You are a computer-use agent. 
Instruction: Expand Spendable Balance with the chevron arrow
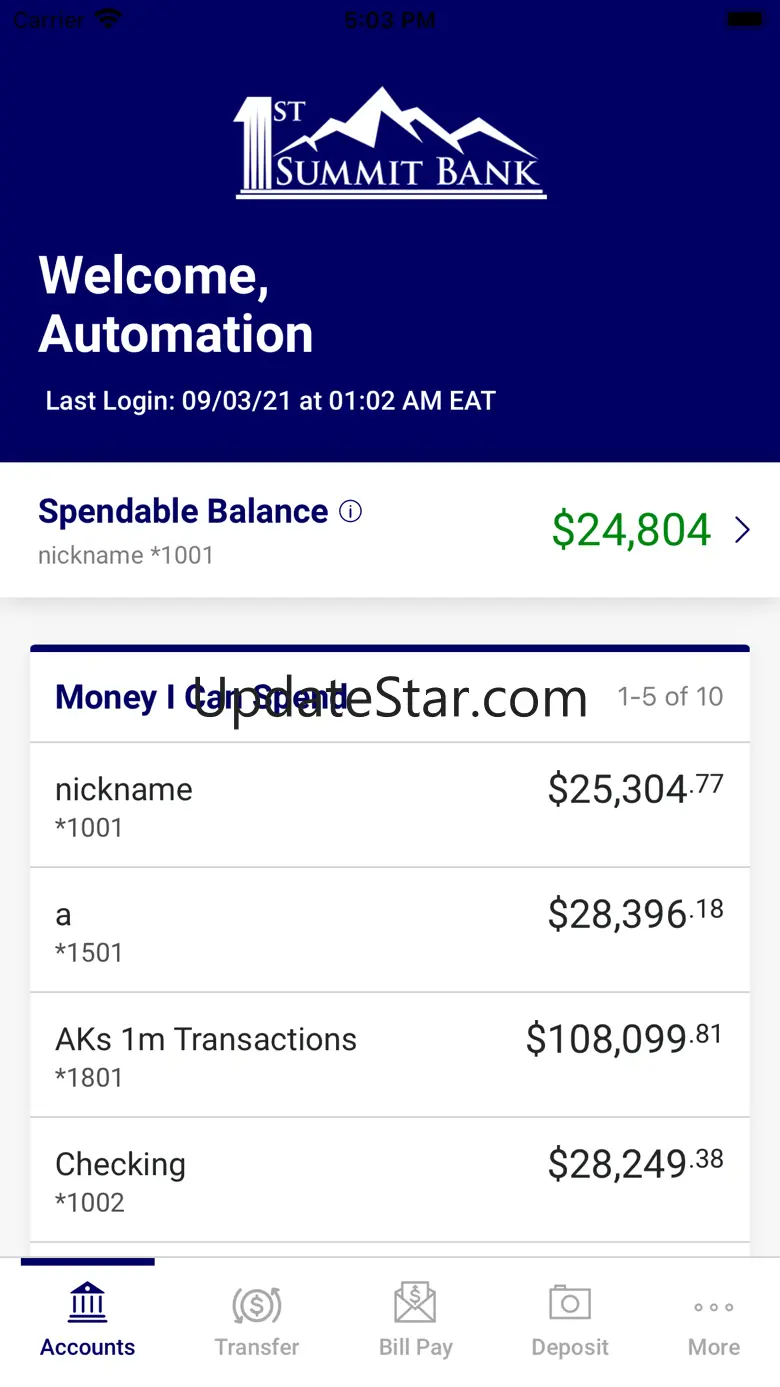click(x=742, y=530)
